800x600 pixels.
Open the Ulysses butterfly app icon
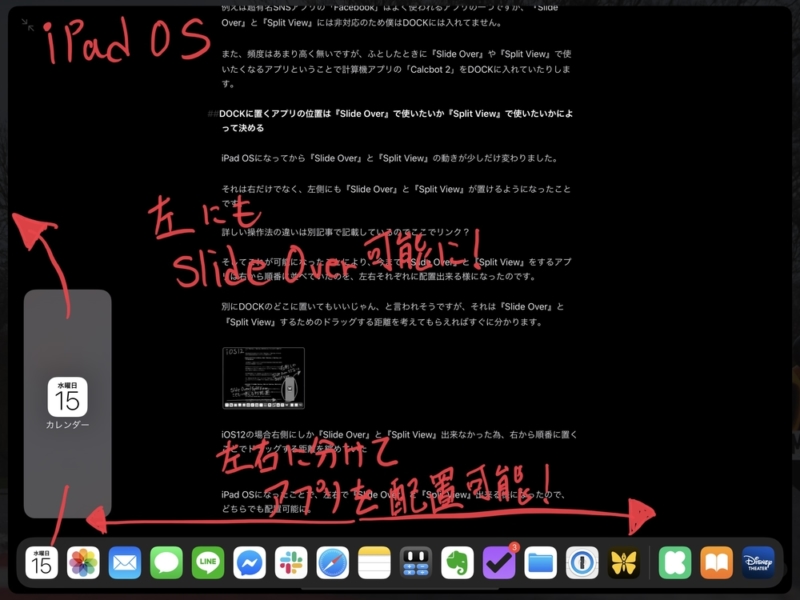[623, 563]
